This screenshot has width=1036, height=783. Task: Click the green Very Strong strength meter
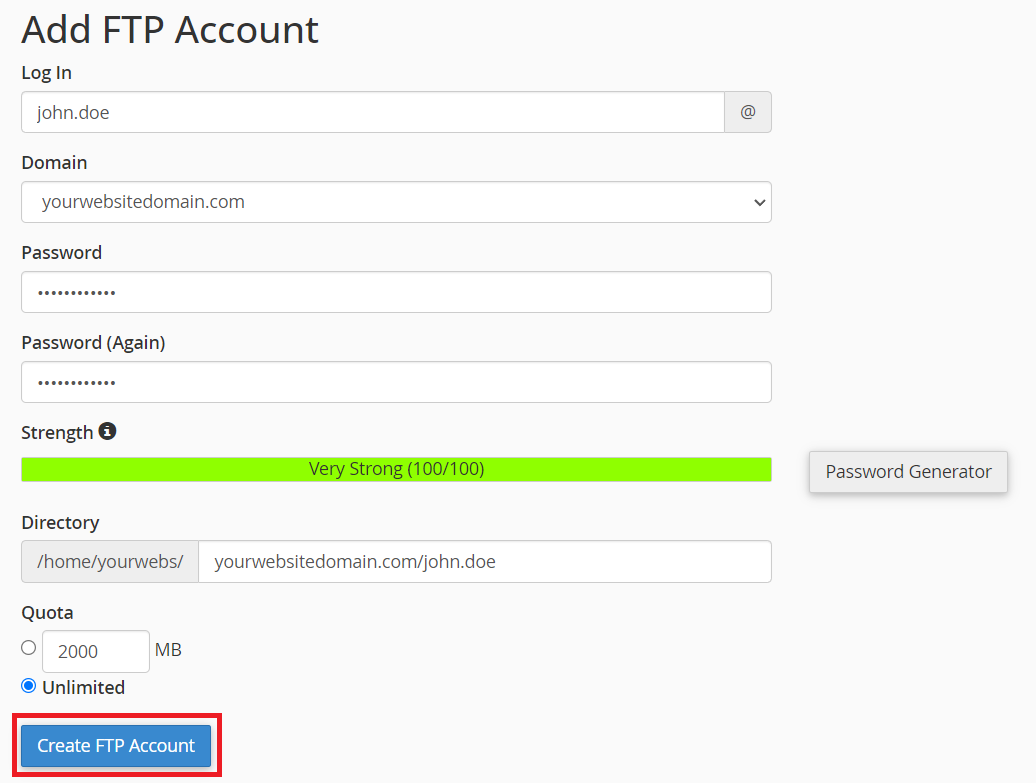(x=396, y=468)
